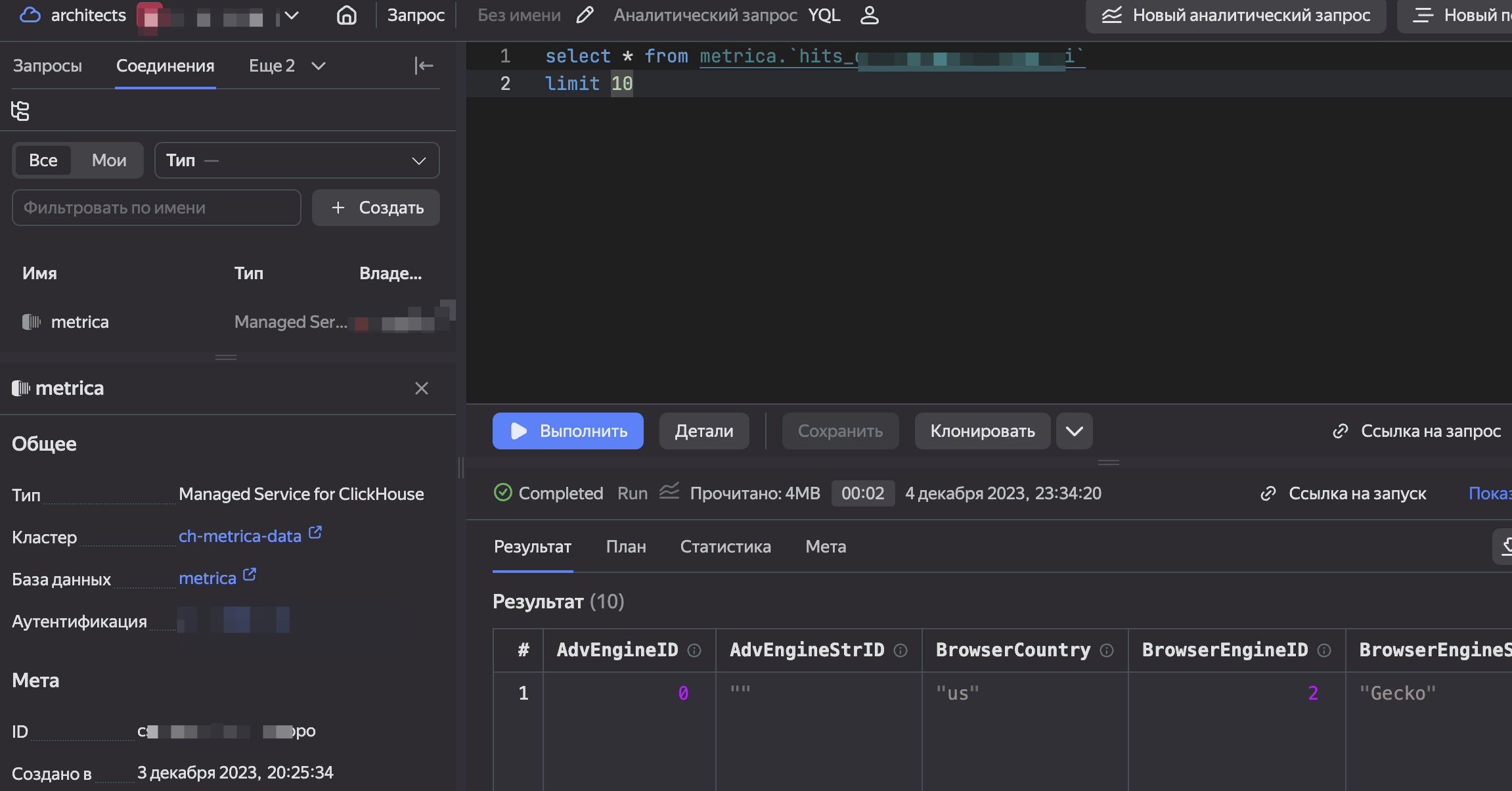Screen dimensions: 1512x791
Task: Click the Создать connection button
Action: (376, 208)
